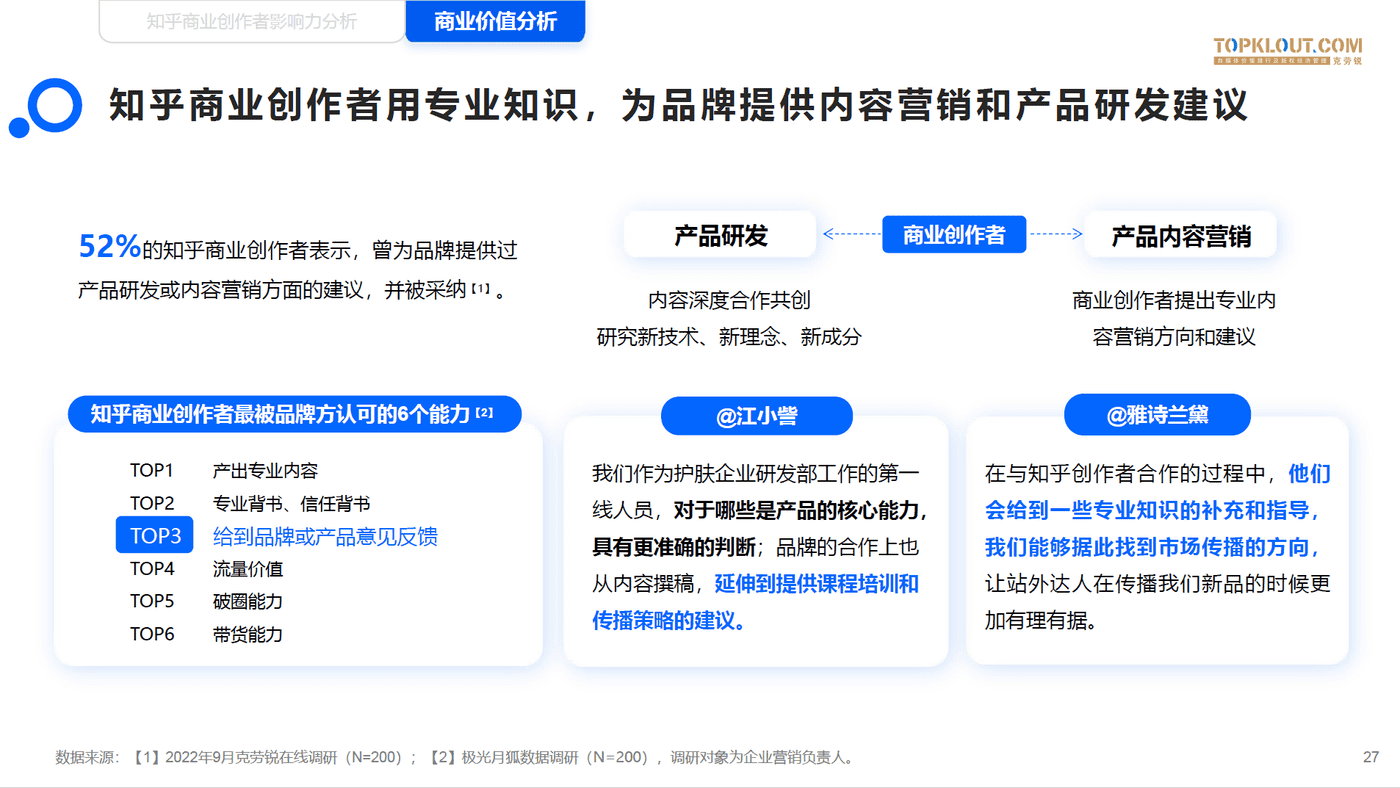Switch to 知乎商业创作者影响力分析 tab
1400x788 pixels.
tap(251, 22)
